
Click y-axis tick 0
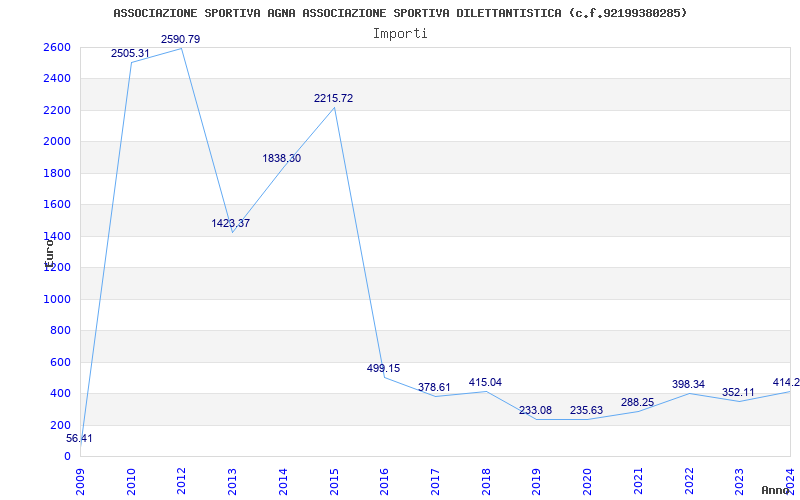click(x=67, y=457)
